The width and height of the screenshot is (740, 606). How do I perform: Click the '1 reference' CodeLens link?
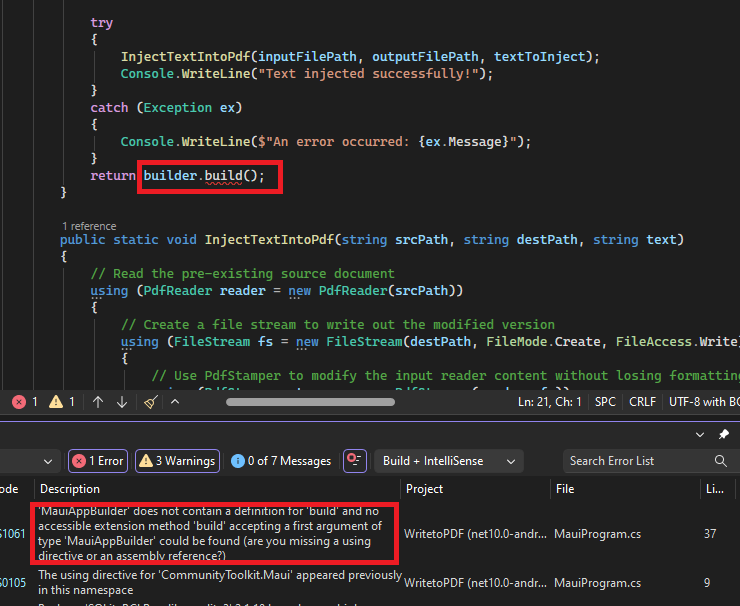point(89,226)
